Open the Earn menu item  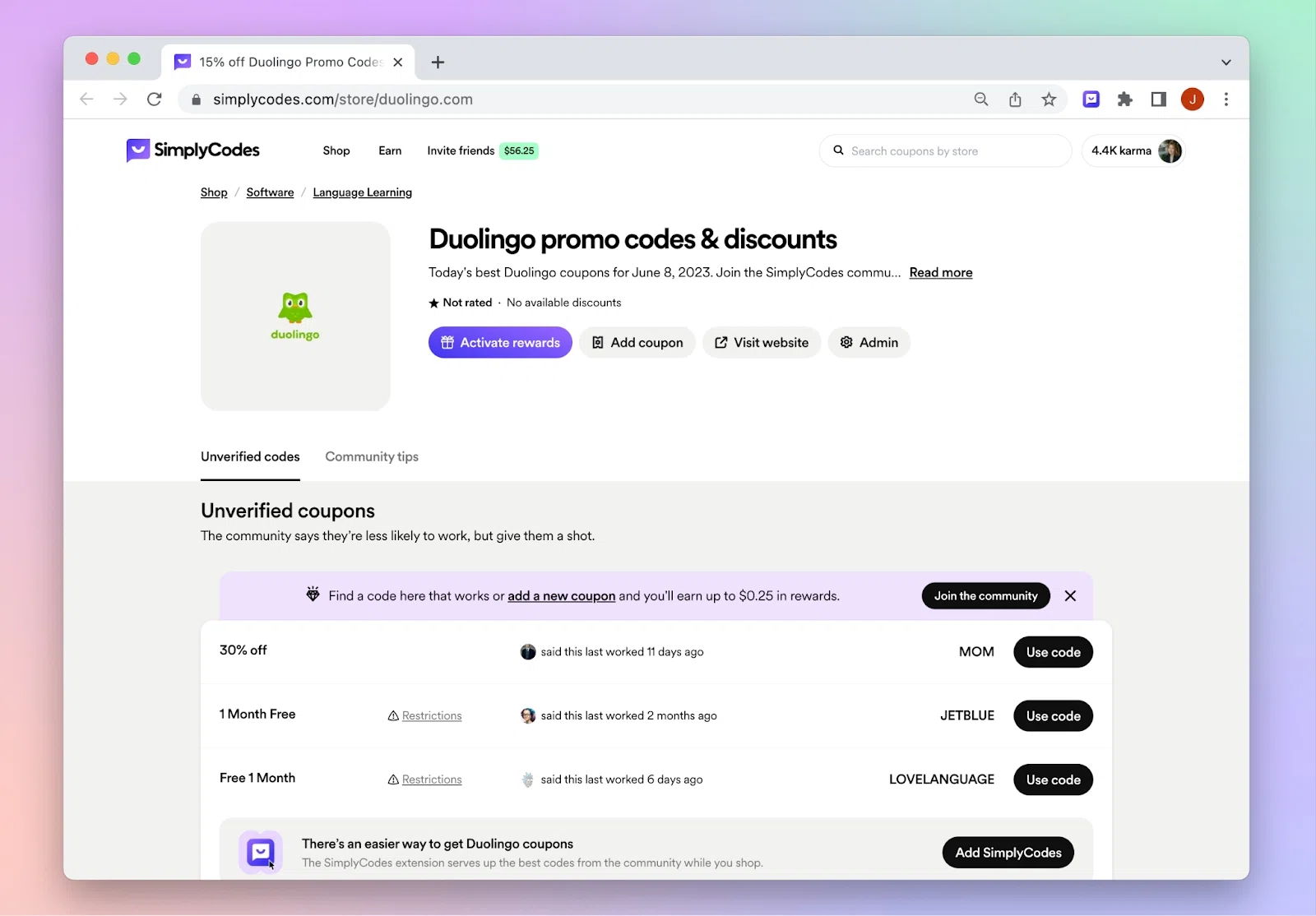pyautogui.click(x=390, y=150)
